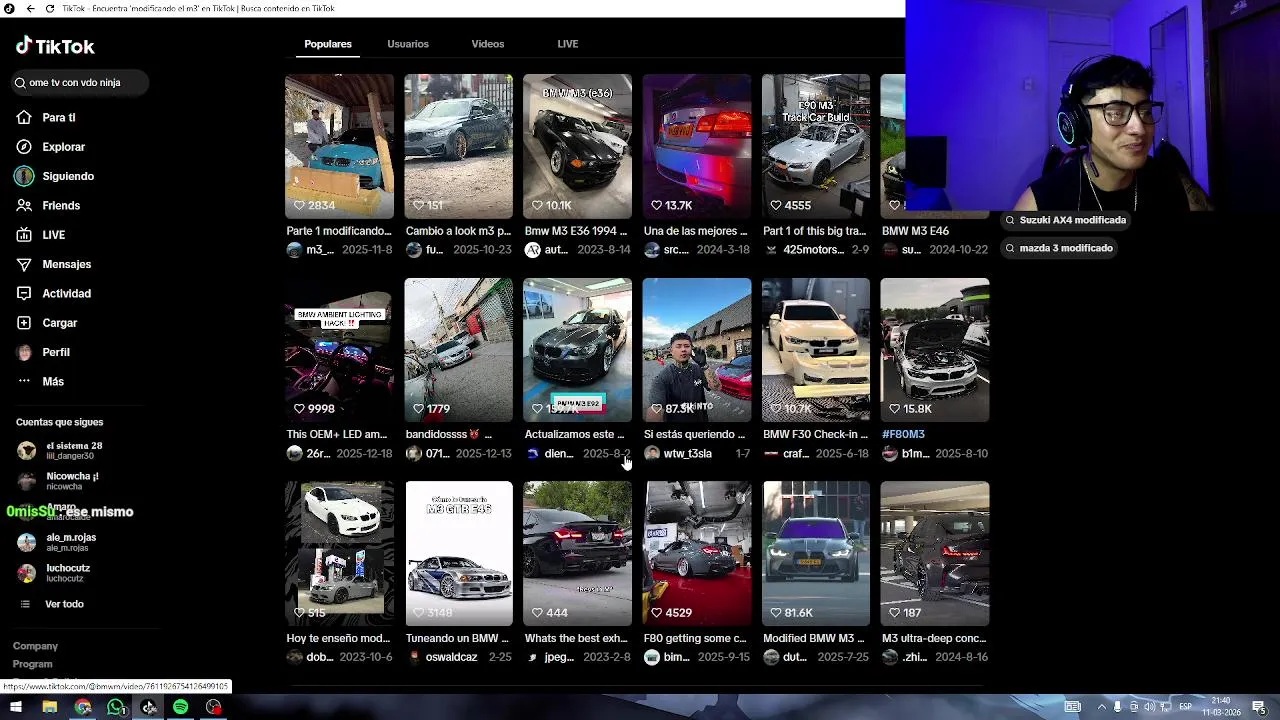Open the Bmw M3 E36 1994 video thumbnail

[x=577, y=146]
